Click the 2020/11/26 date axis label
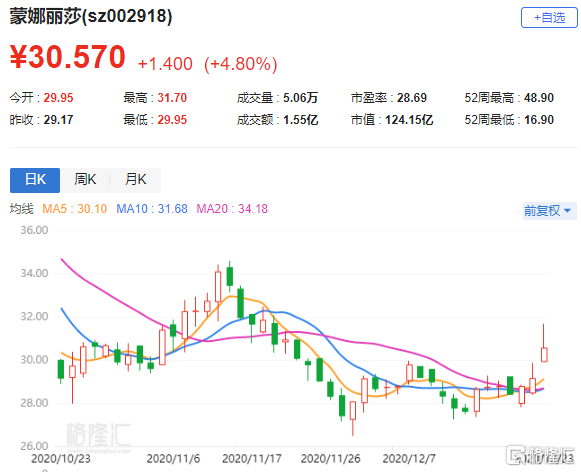This screenshot has width=581, height=472. 331,459
